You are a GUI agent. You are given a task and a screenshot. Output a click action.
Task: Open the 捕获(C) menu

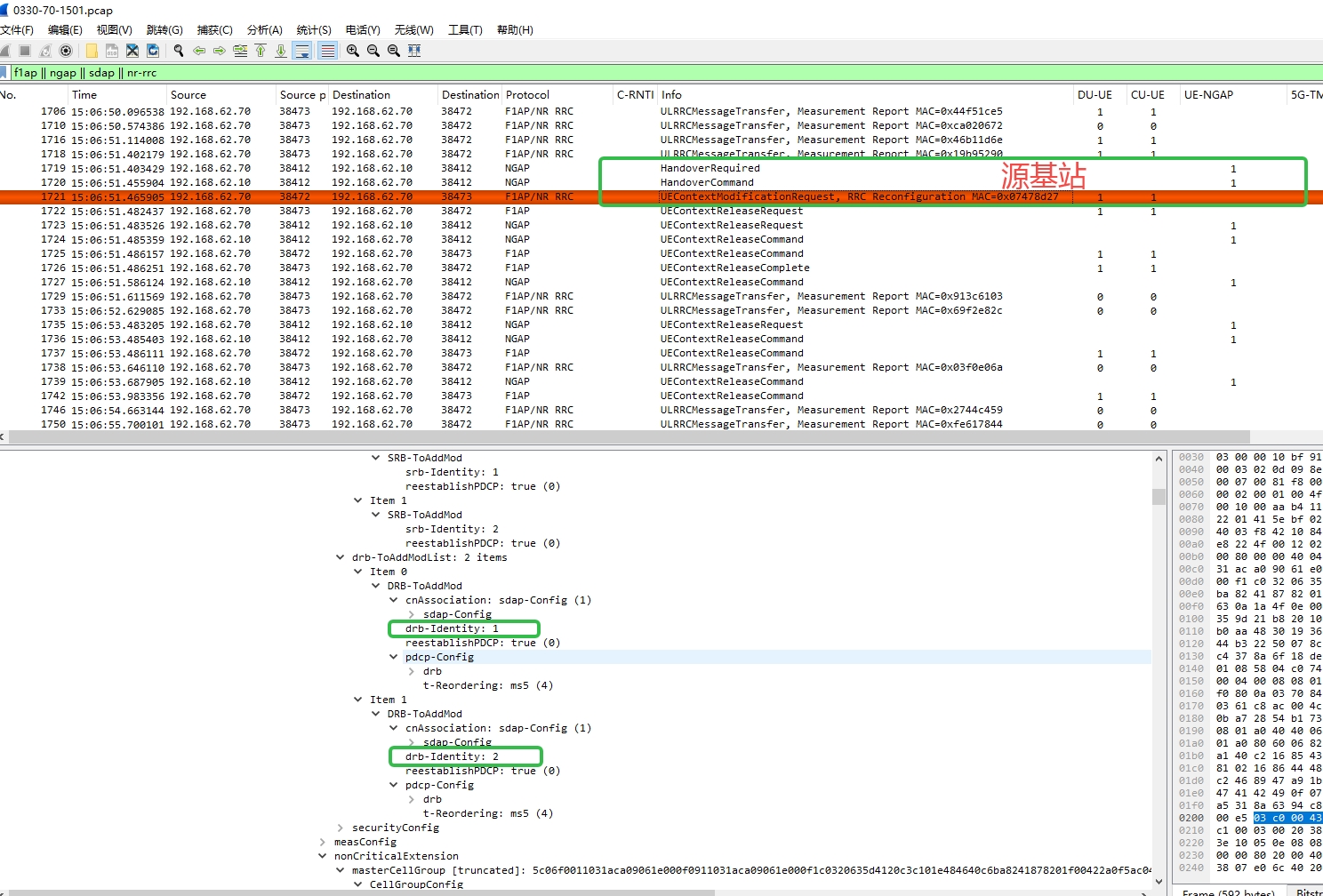point(215,29)
